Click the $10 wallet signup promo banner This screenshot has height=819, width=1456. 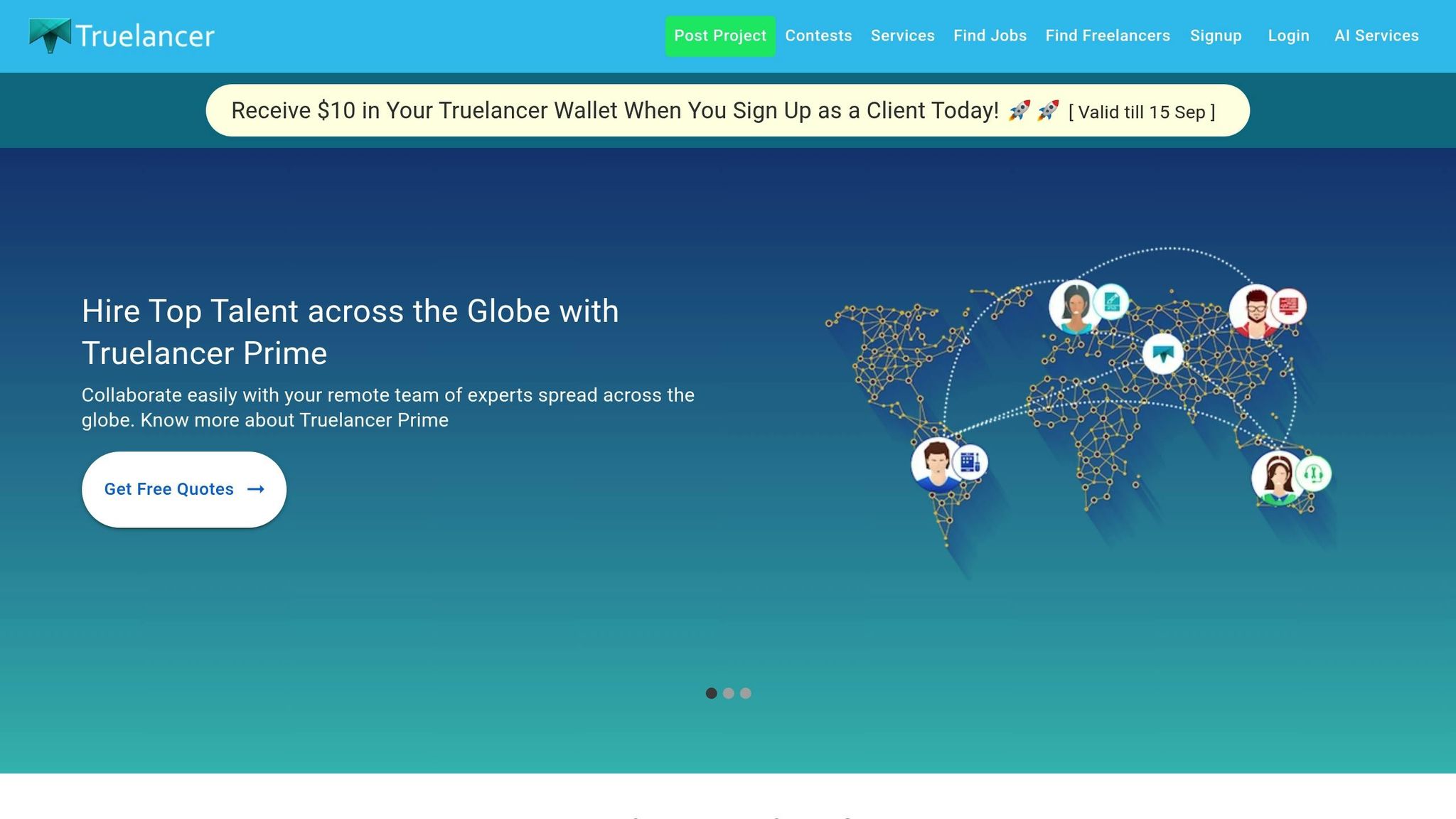coord(727,111)
